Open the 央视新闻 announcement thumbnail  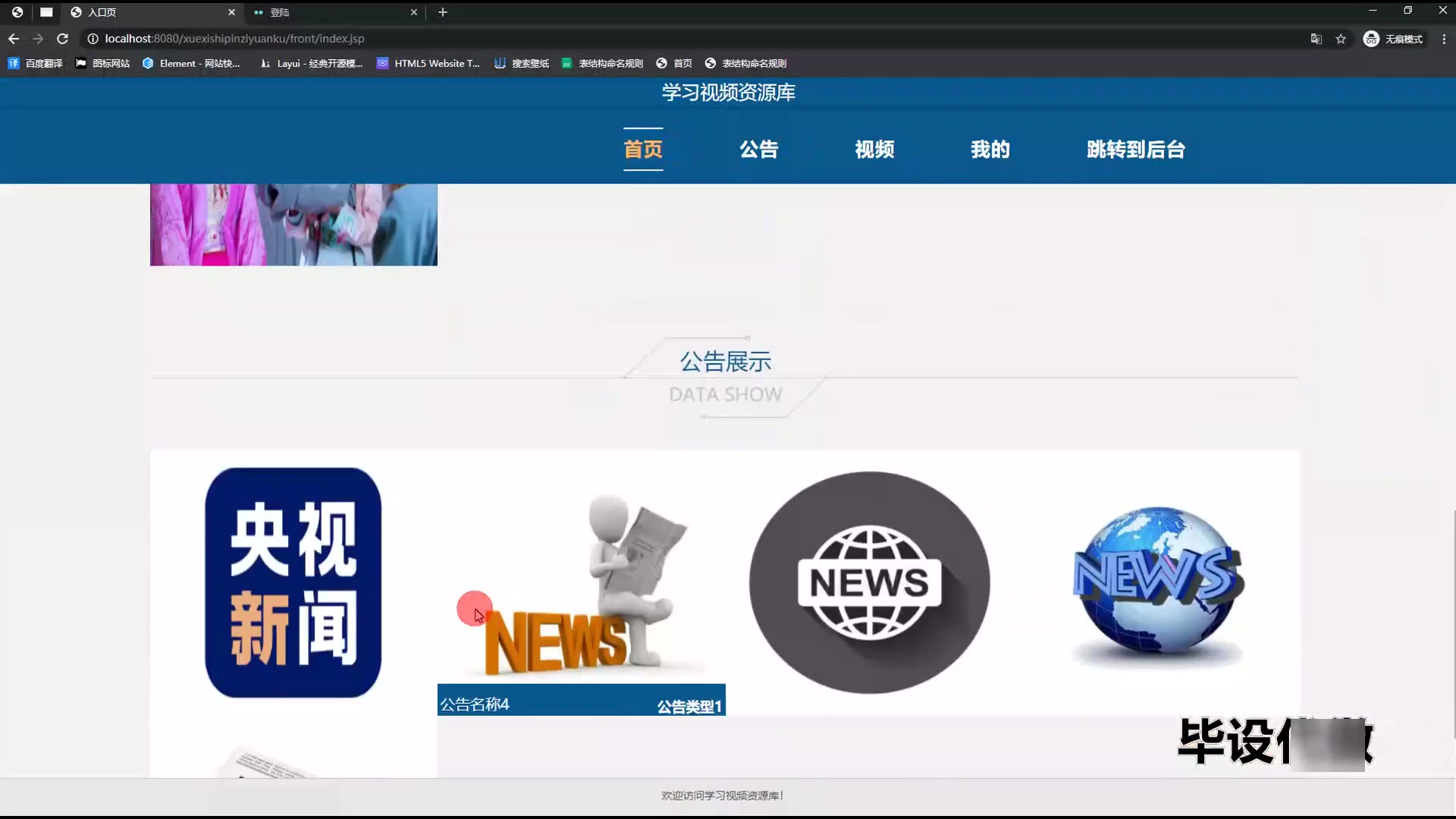click(x=293, y=582)
